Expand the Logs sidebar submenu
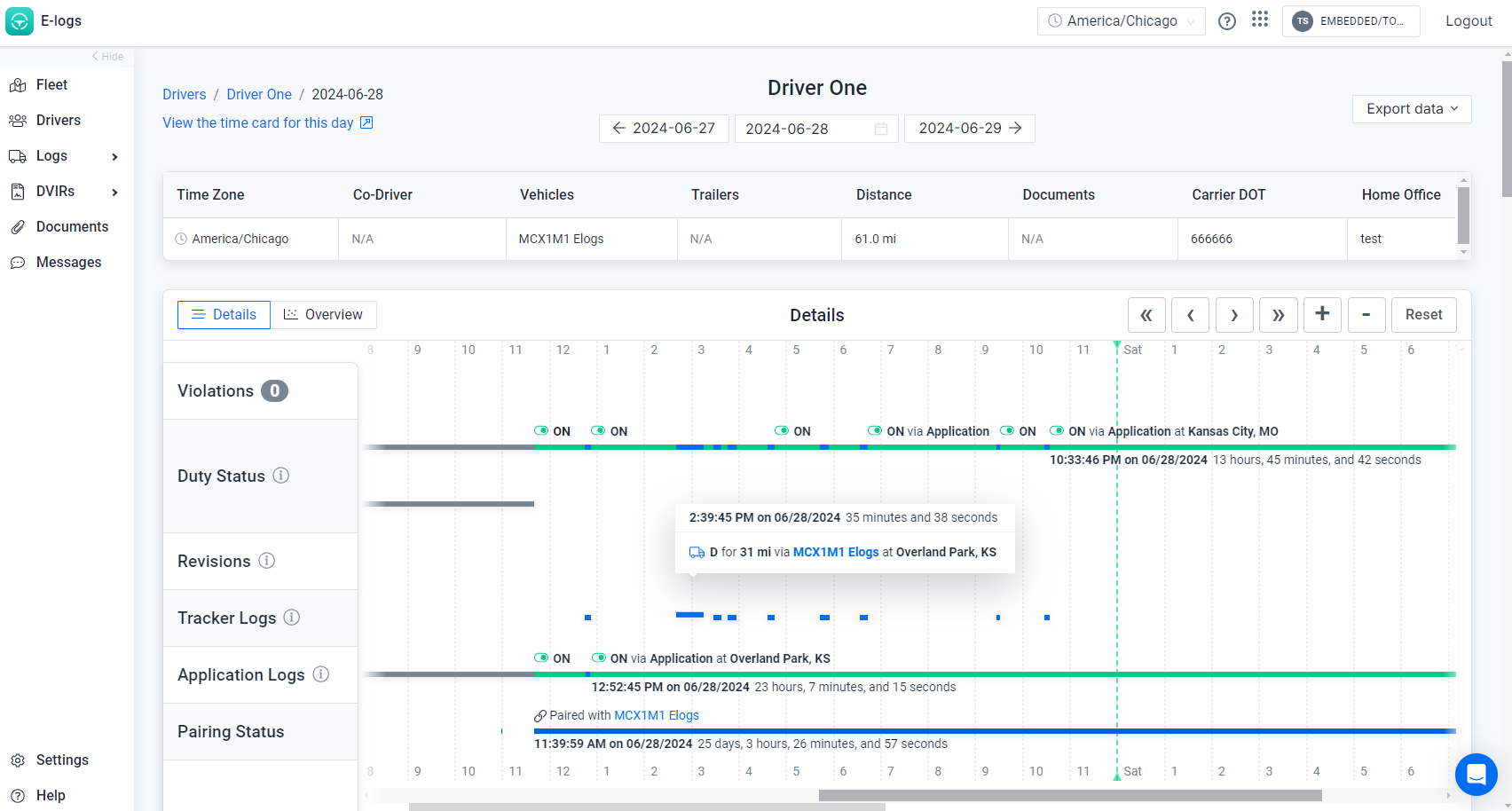1512x811 pixels. tap(114, 156)
